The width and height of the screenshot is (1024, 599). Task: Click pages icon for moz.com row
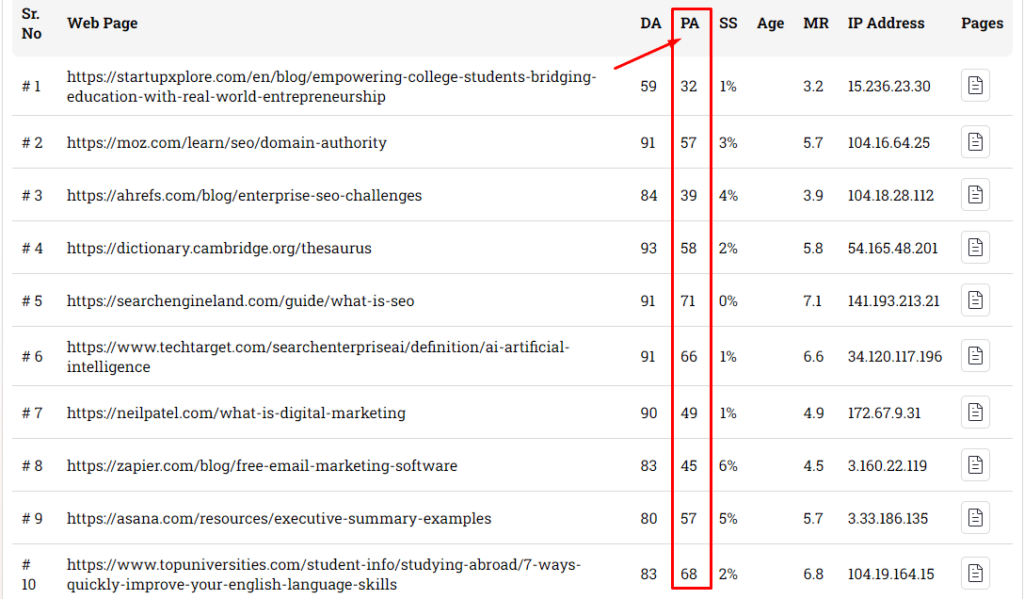tap(975, 142)
